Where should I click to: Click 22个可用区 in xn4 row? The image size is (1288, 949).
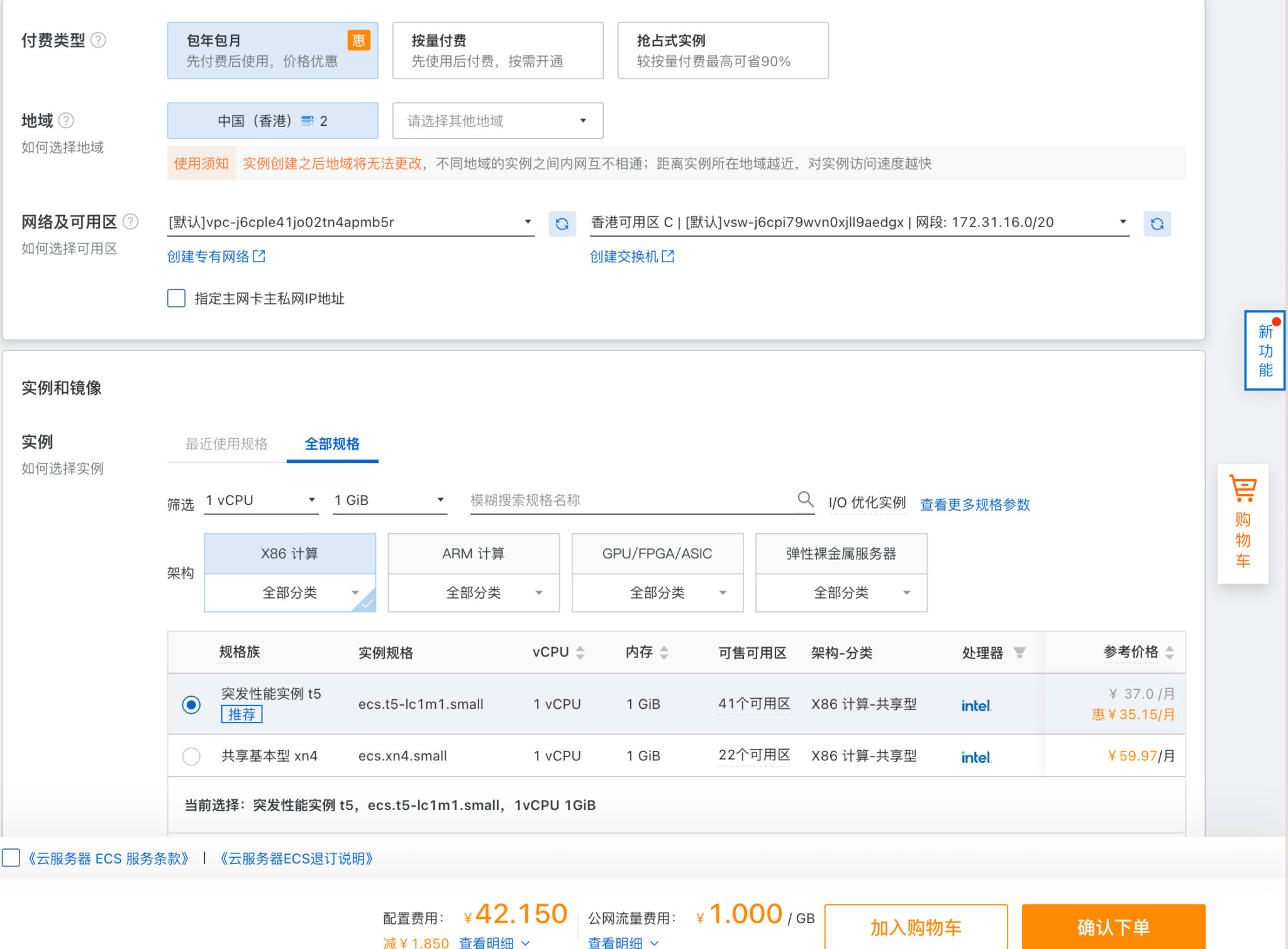[x=754, y=755]
